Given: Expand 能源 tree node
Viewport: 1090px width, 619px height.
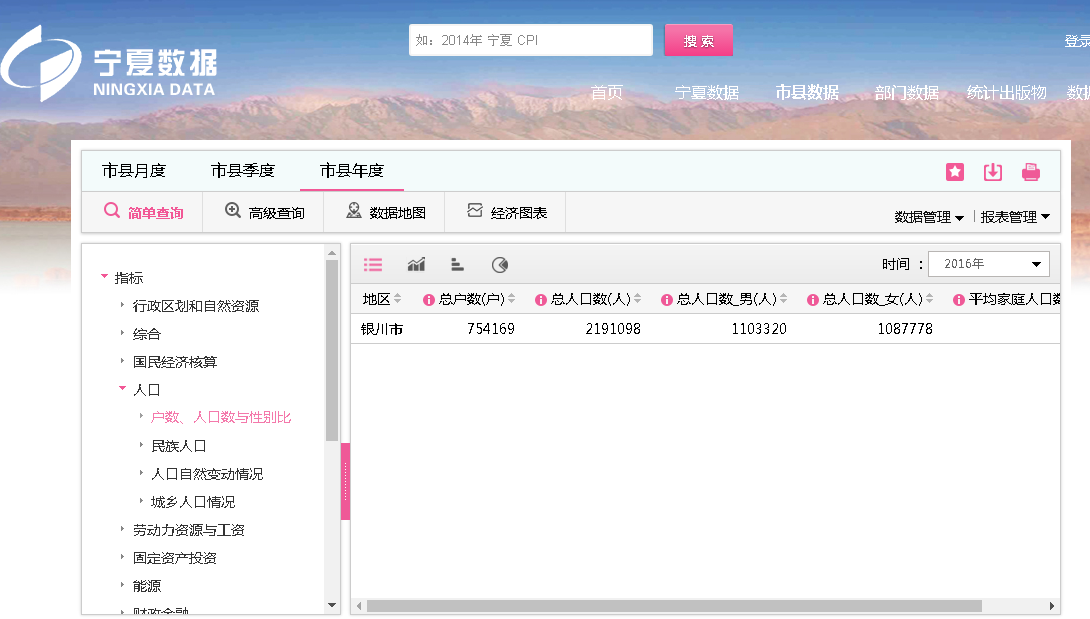Looking at the screenshot, I should point(122,584).
